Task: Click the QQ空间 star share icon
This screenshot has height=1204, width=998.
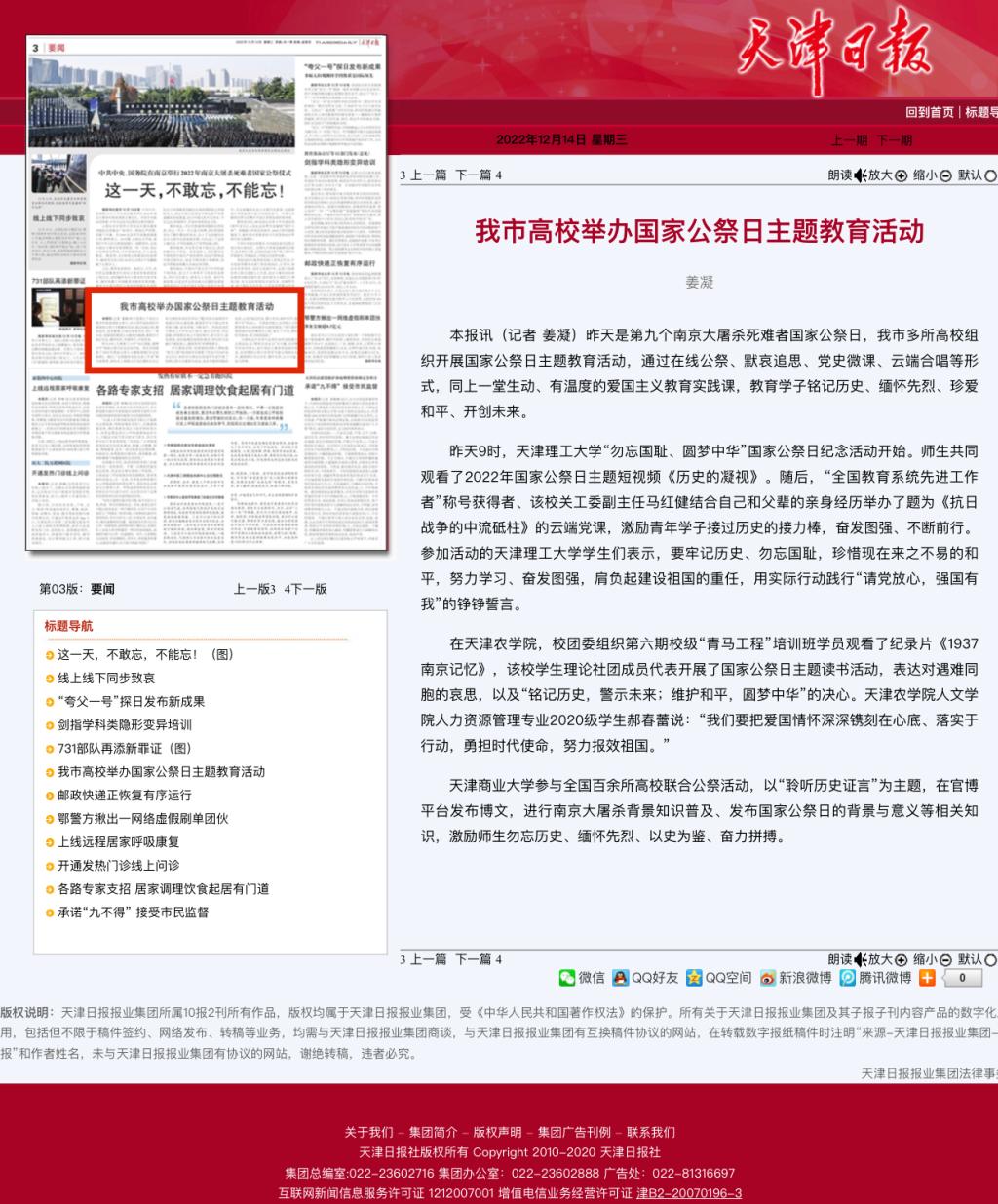Action: (x=694, y=977)
